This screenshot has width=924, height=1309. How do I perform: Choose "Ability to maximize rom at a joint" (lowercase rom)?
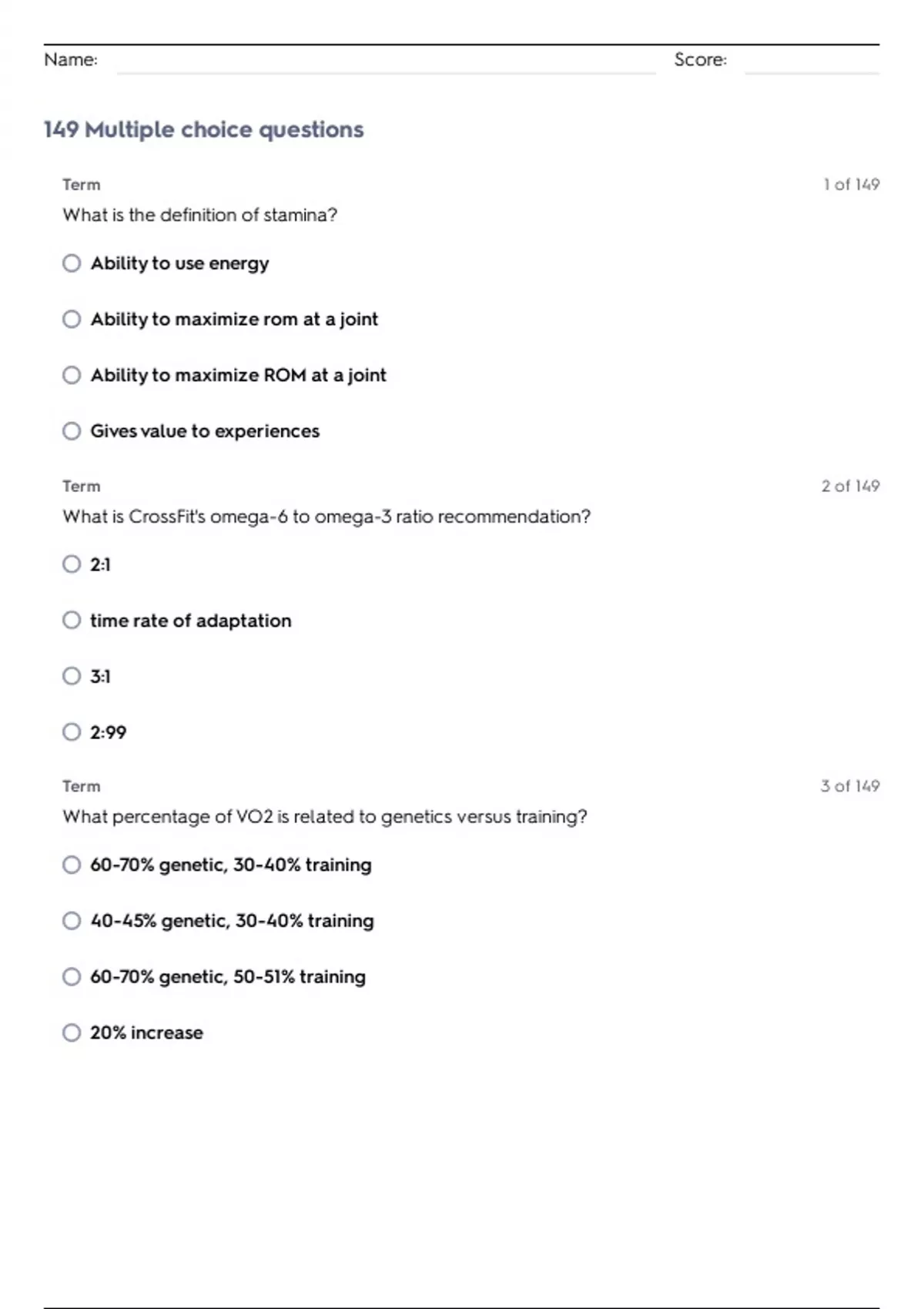[x=72, y=320]
